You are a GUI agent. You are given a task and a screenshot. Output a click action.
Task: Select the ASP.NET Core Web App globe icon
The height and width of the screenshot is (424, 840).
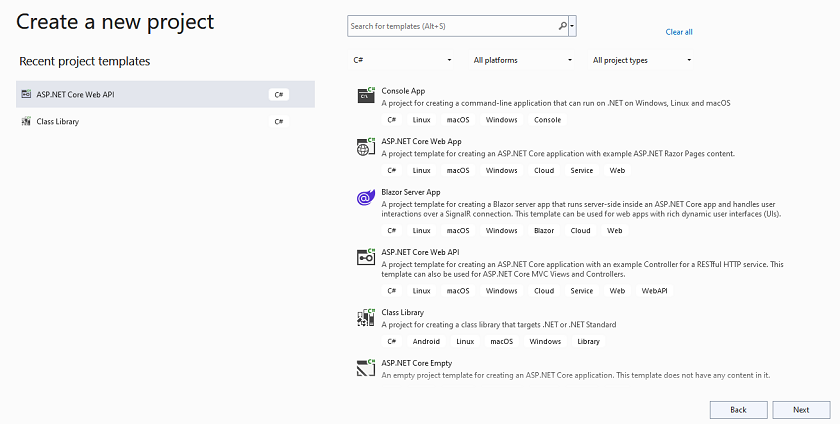pyautogui.click(x=366, y=146)
